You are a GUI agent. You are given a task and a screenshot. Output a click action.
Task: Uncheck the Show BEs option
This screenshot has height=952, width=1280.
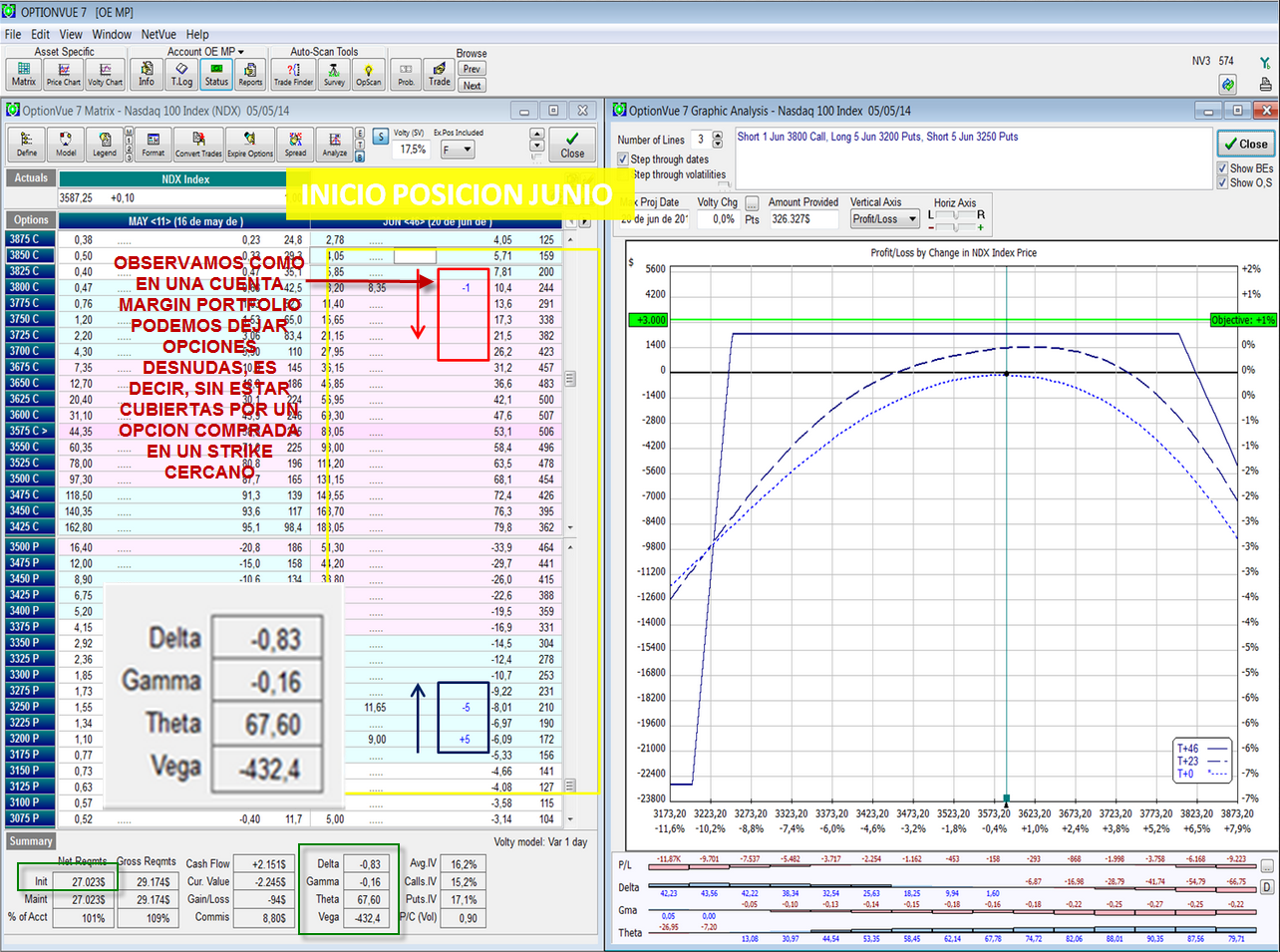pyautogui.click(x=1222, y=168)
